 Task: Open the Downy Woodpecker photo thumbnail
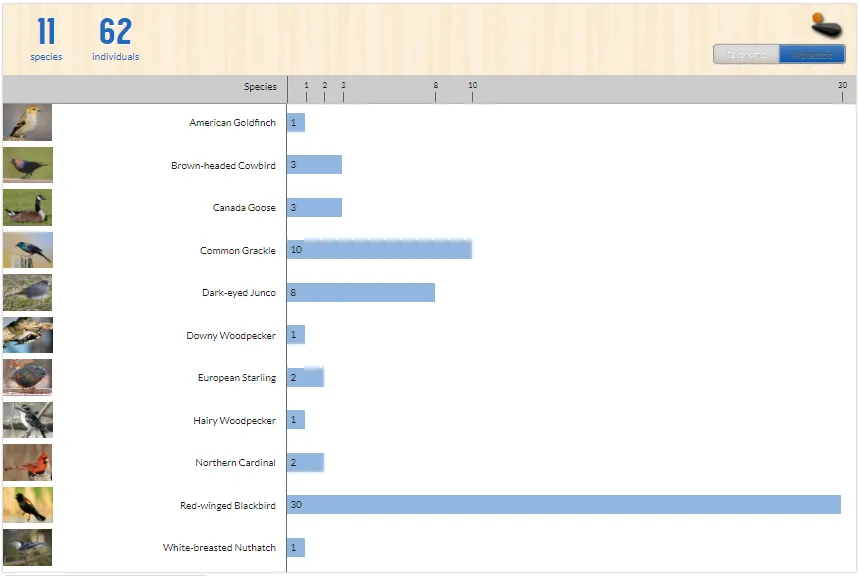(27, 335)
